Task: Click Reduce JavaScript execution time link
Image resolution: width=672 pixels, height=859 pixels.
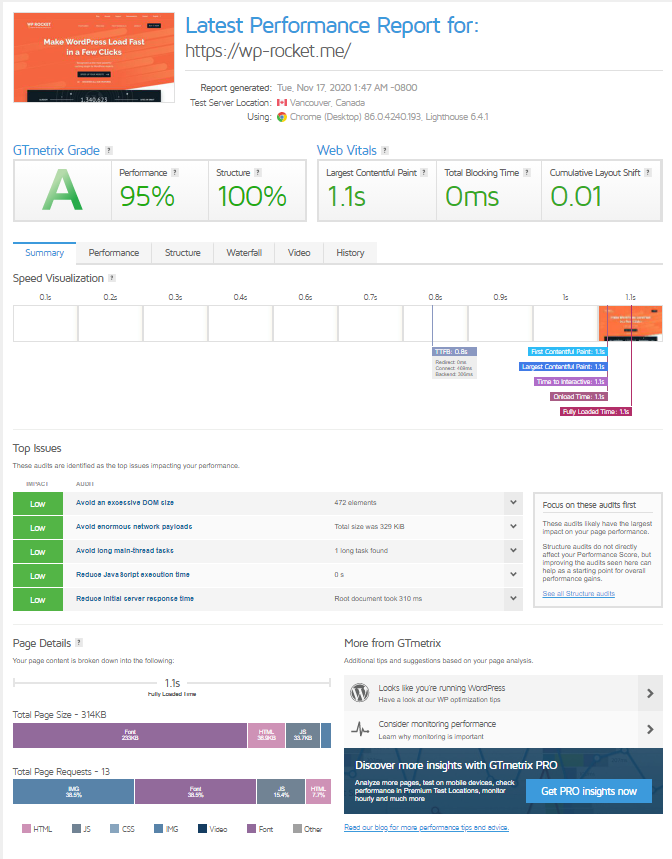Action: (x=133, y=575)
